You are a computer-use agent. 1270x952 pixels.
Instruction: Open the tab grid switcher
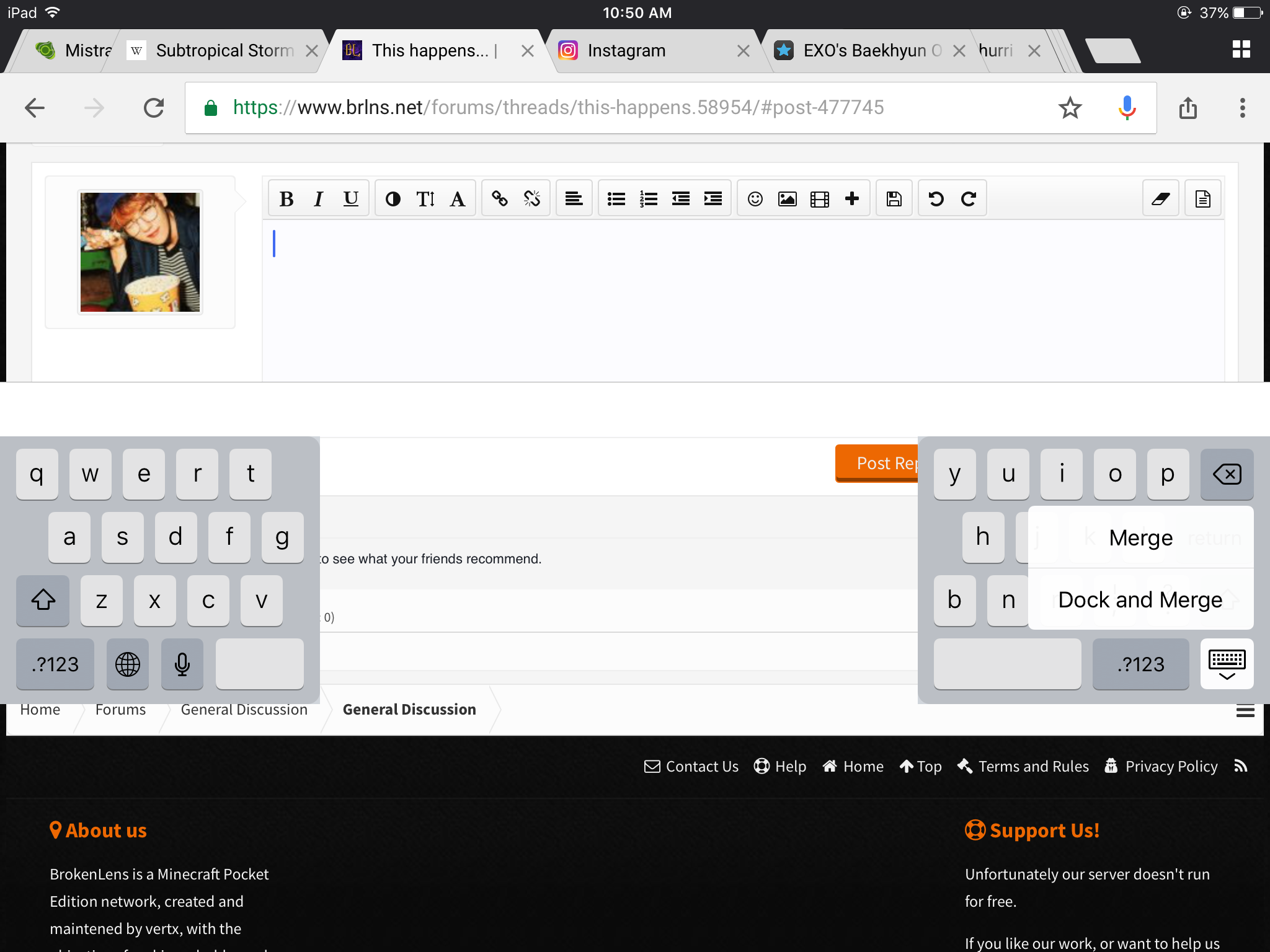[x=1241, y=50]
